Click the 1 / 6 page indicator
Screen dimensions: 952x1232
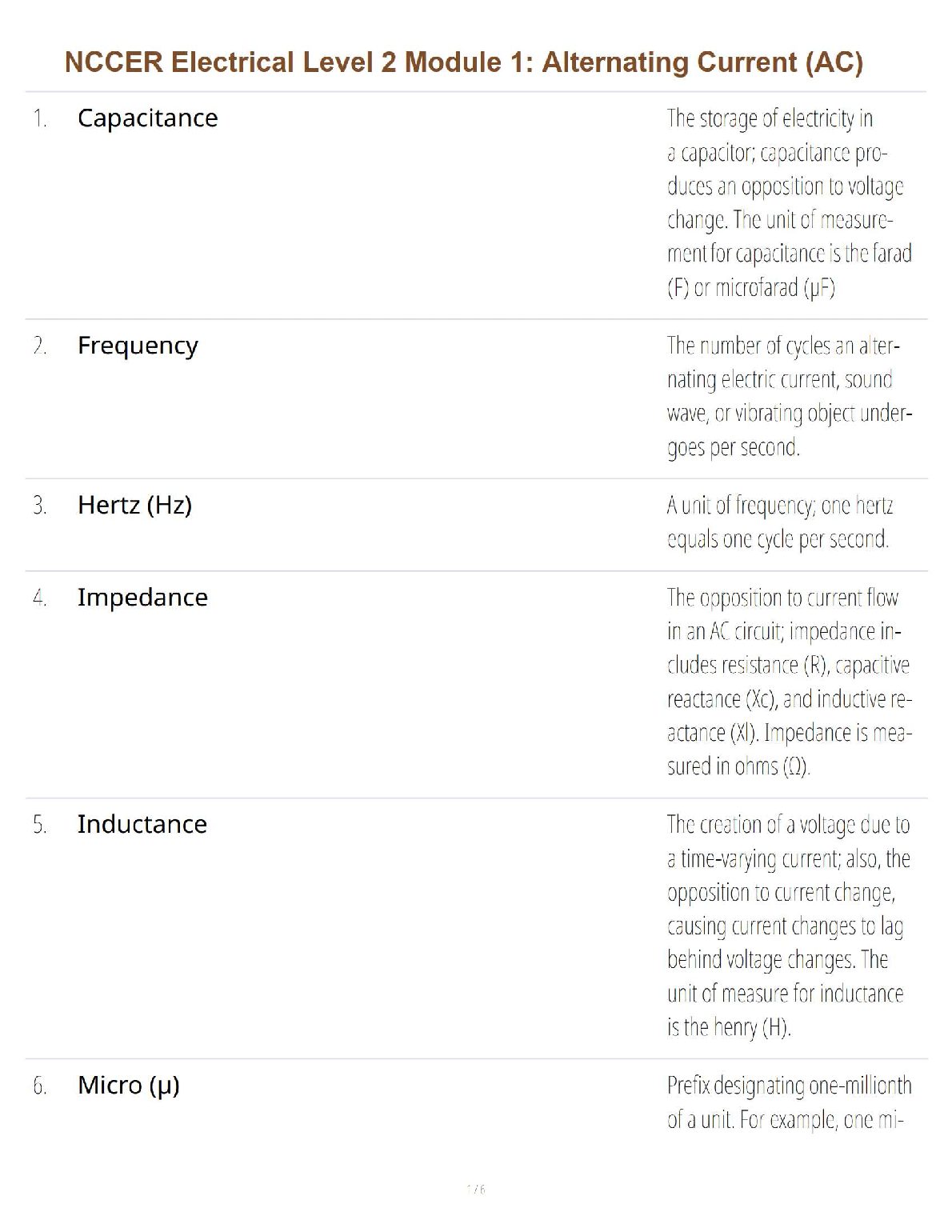click(x=475, y=1190)
